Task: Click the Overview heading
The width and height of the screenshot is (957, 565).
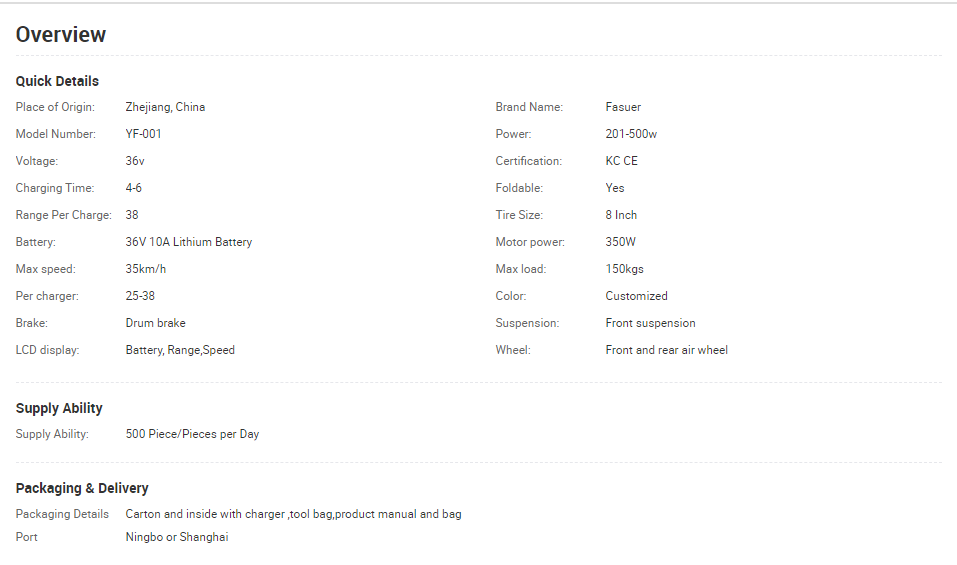Action: coord(60,35)
